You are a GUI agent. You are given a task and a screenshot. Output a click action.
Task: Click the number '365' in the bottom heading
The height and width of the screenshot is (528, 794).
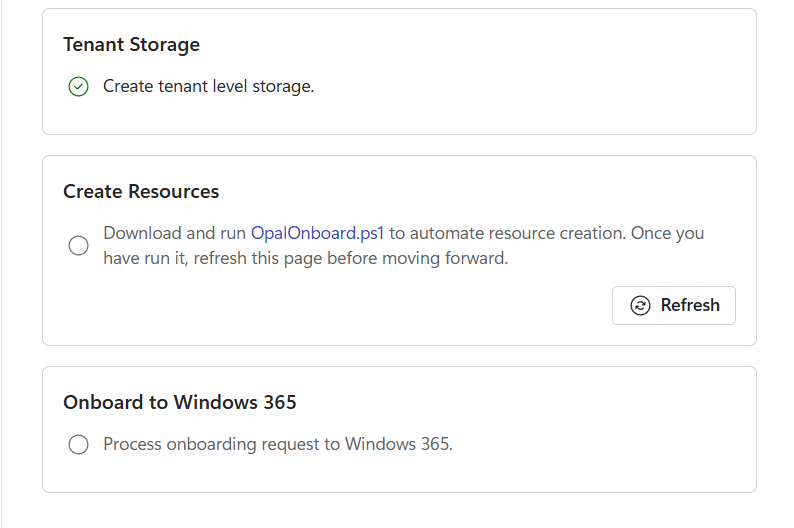pyautogui.click(x=280, y=402)
